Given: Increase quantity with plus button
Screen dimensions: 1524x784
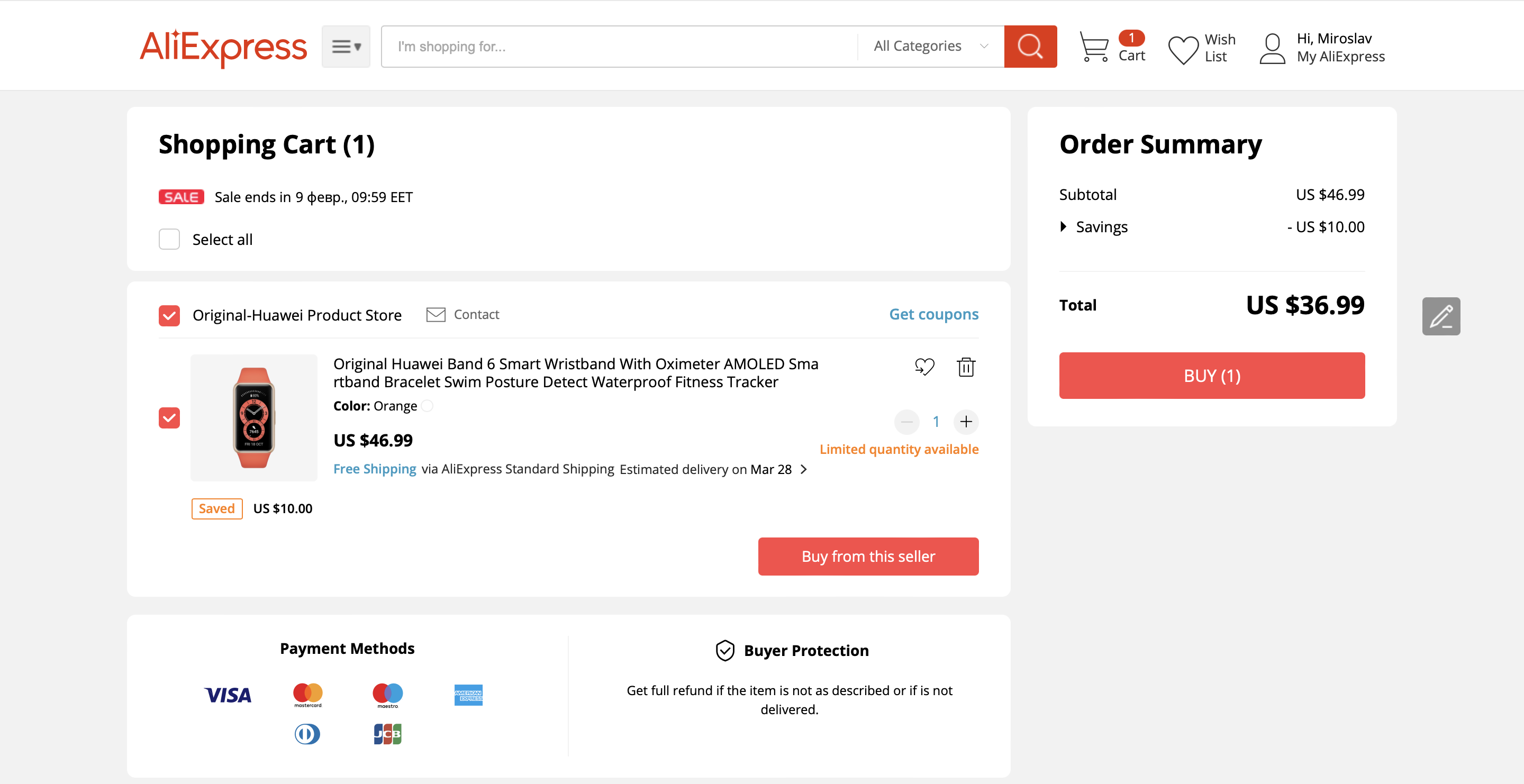Looking at the screenshot, I should coord(966,421).
